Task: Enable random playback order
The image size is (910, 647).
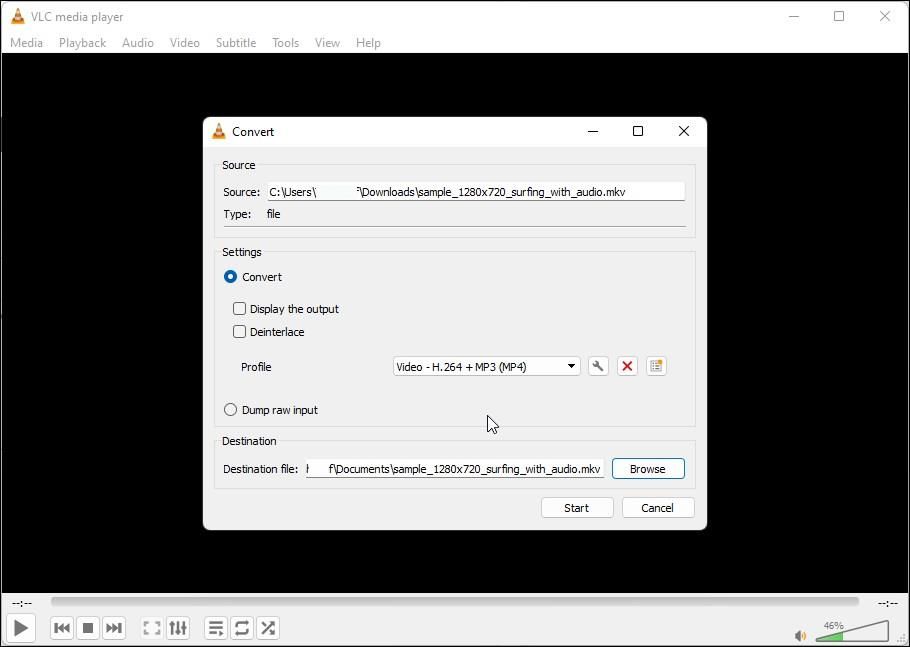Action: [x=267, y=628]
